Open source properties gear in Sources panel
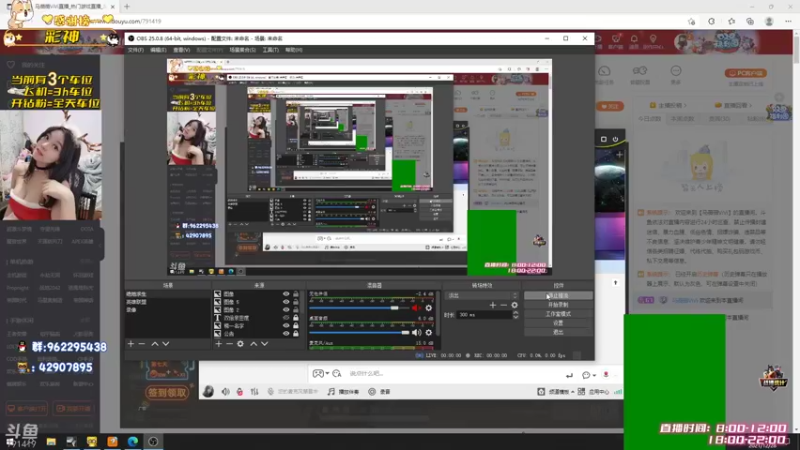 (x=240, y=344)
